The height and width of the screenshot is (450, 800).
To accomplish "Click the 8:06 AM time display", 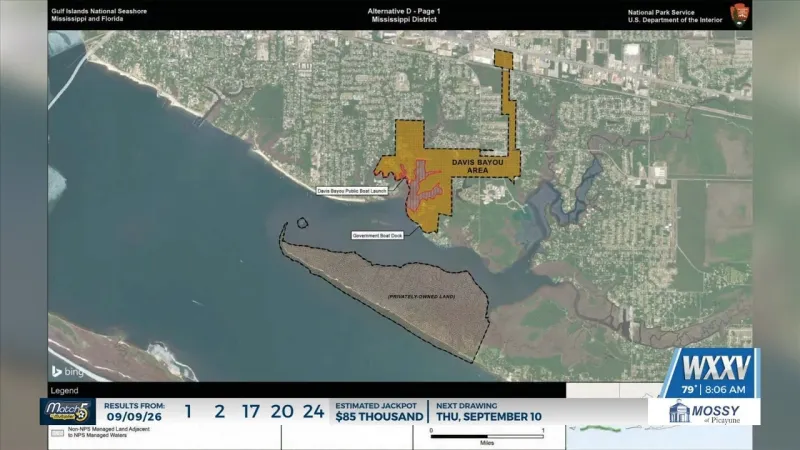I will point(725,390).
